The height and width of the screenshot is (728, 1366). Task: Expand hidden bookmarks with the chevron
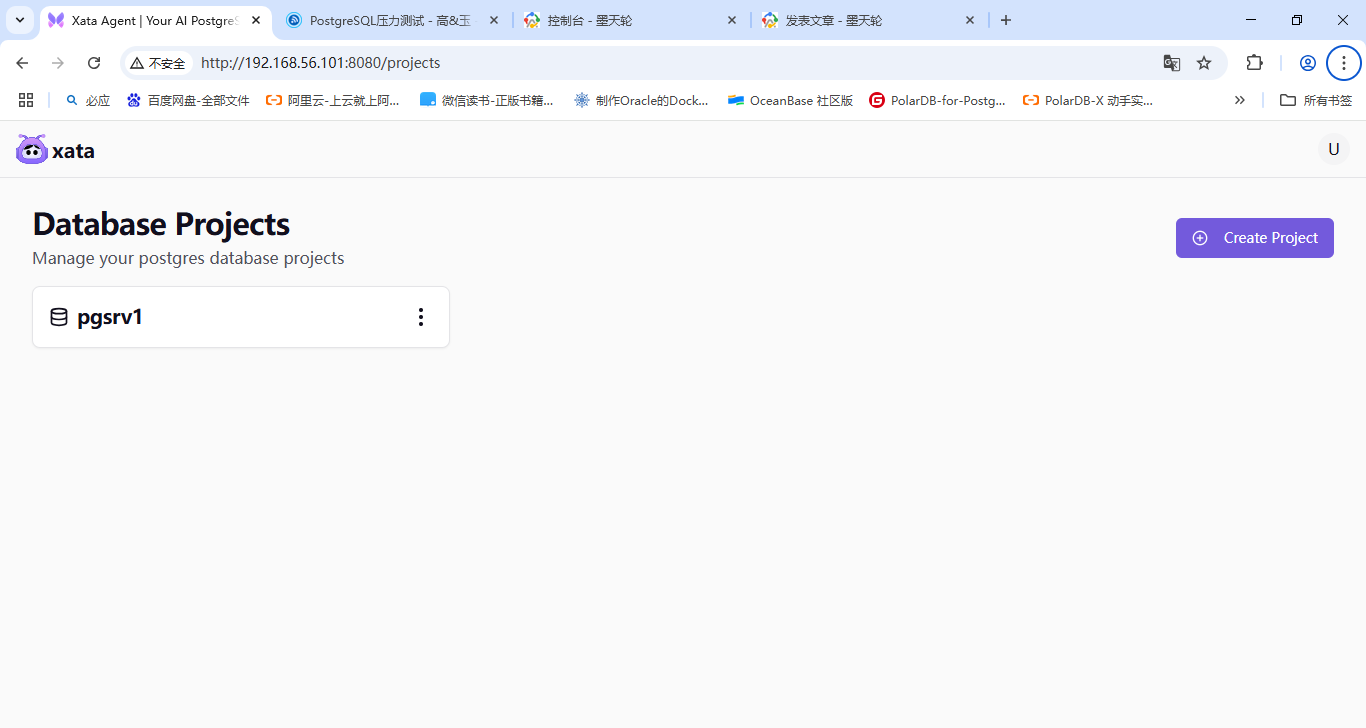pyautogui.click(x=1240, y=99)
